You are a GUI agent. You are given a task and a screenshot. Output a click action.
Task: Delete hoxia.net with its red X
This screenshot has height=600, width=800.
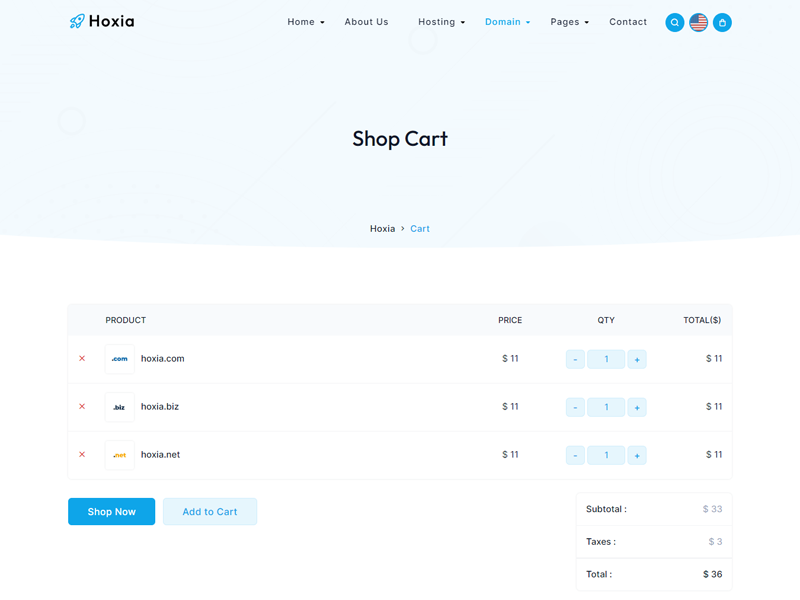click(82, 454)
